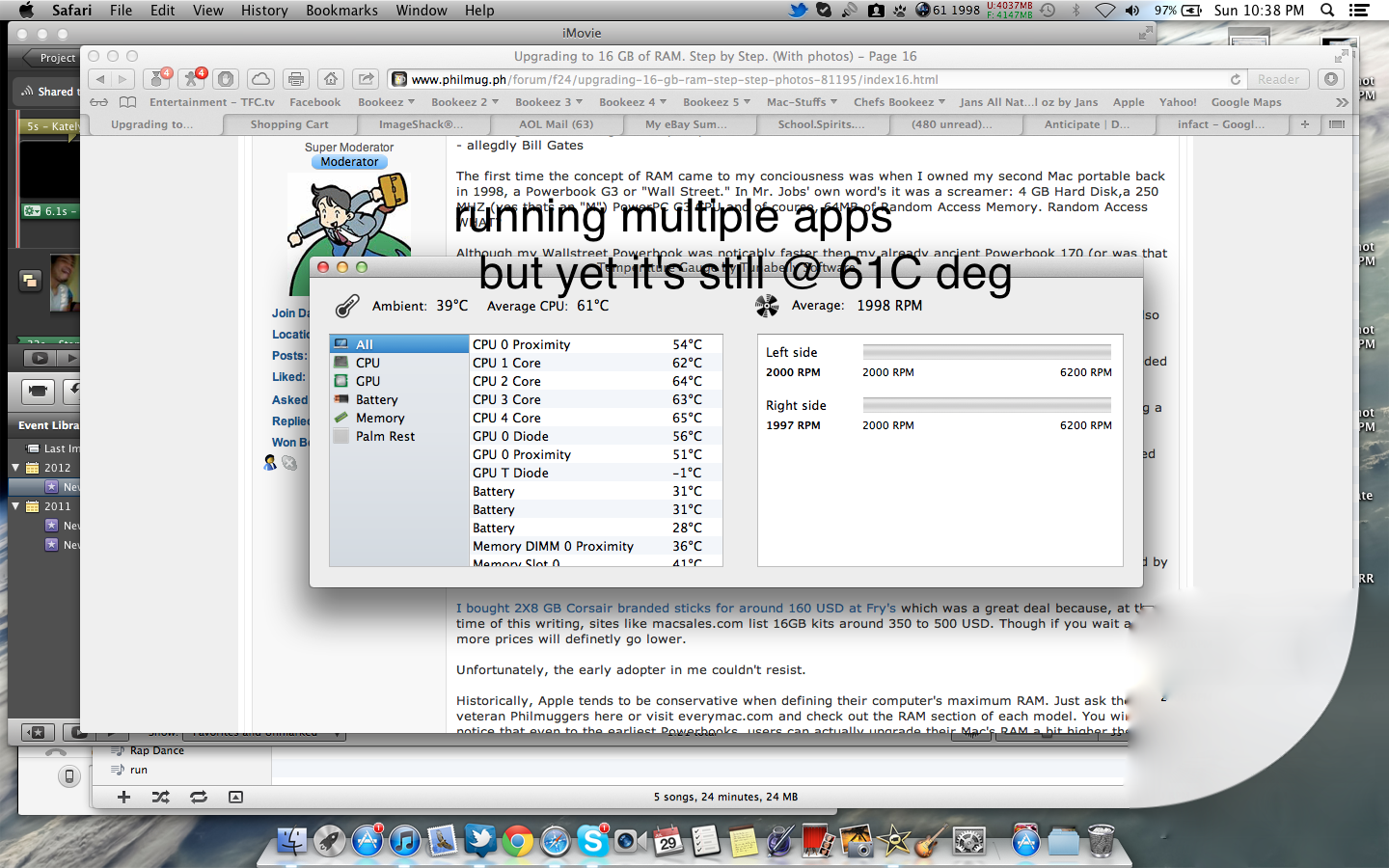Click the Print button in Safari toolbar
Viewport: 1389px width, 868px height.
(x=296, y=79)
